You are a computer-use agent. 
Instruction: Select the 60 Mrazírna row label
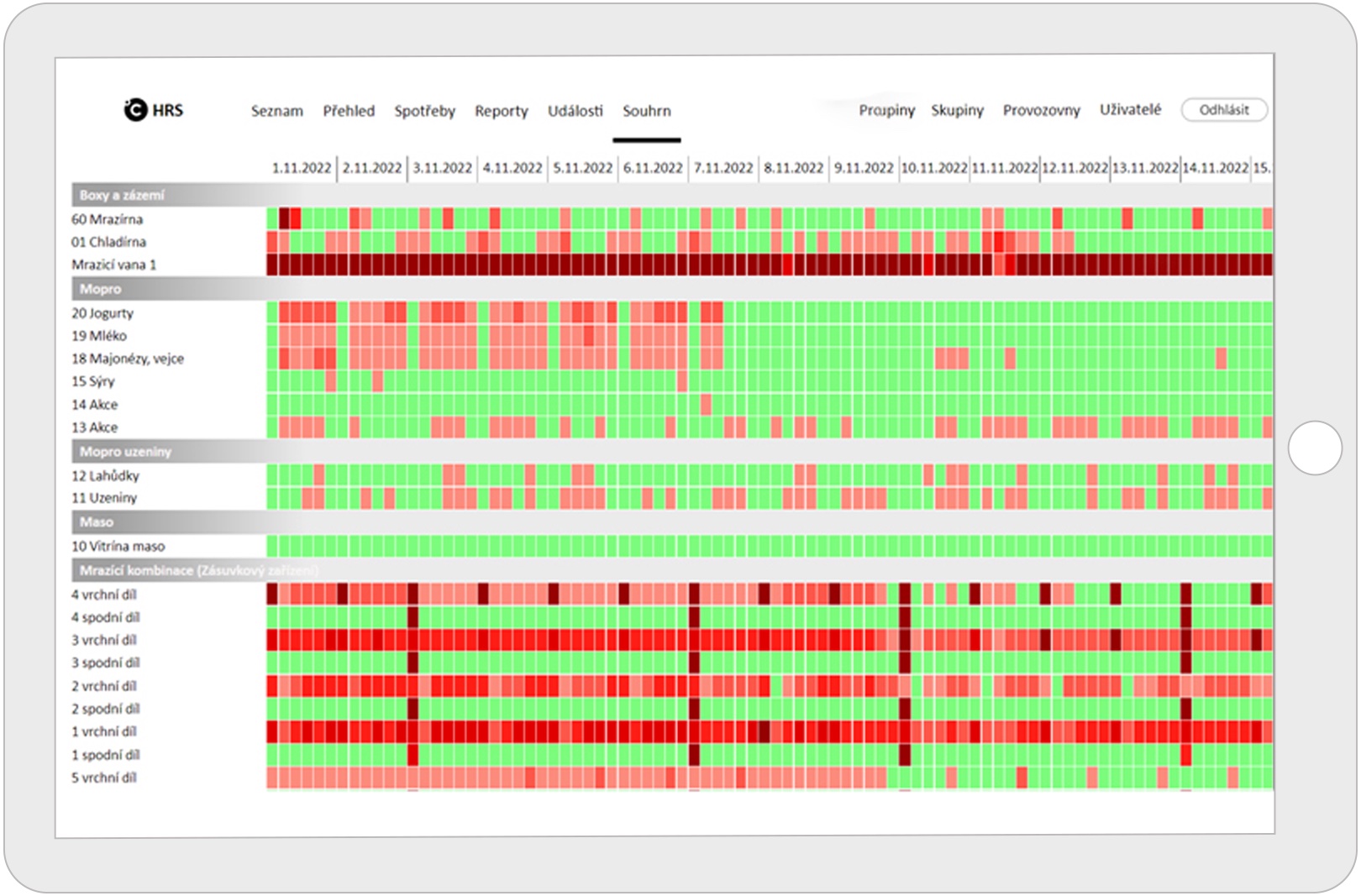coord(107,219)
